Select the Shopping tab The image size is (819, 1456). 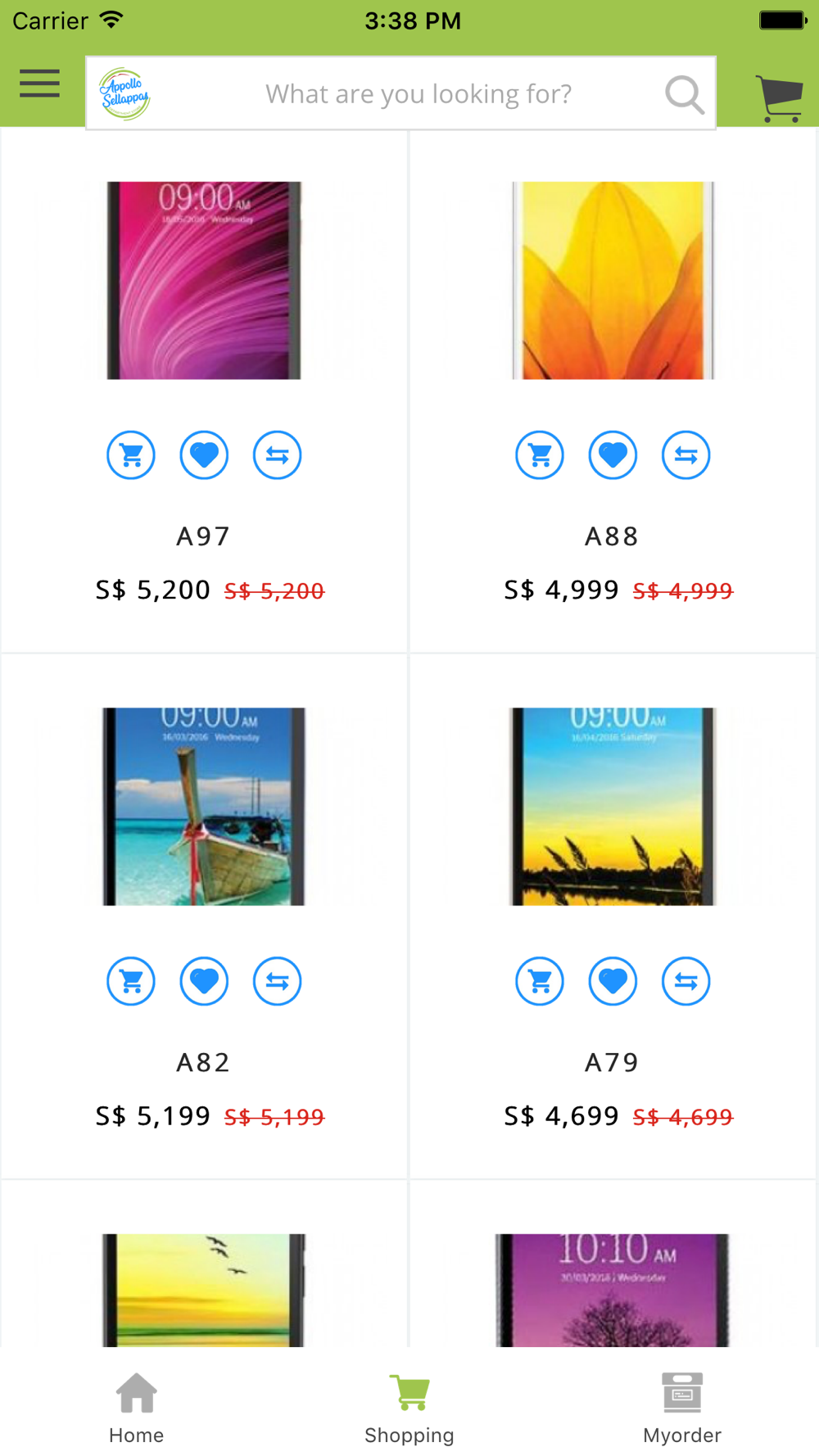[409, 1407]
